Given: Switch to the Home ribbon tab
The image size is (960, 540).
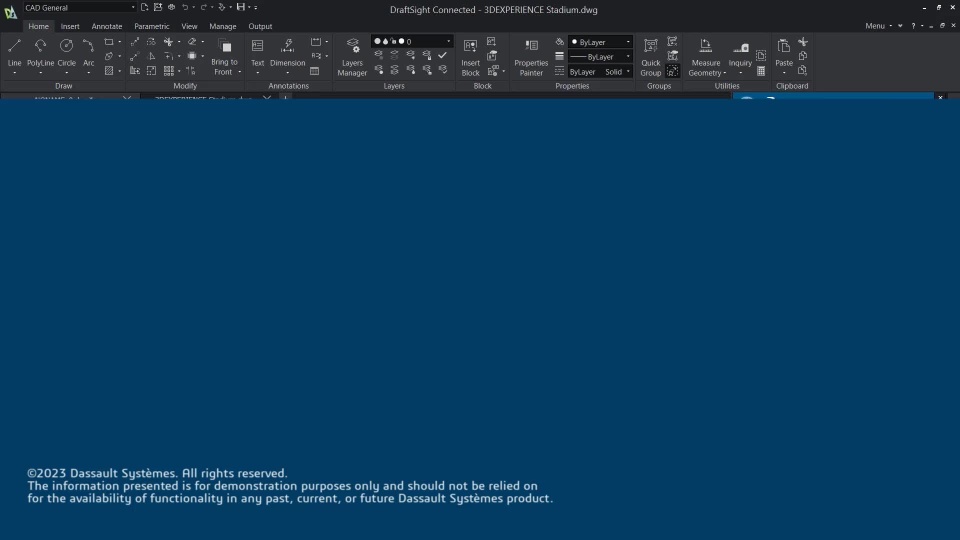Looking at the screenshot, I should [x=38, y=26].
